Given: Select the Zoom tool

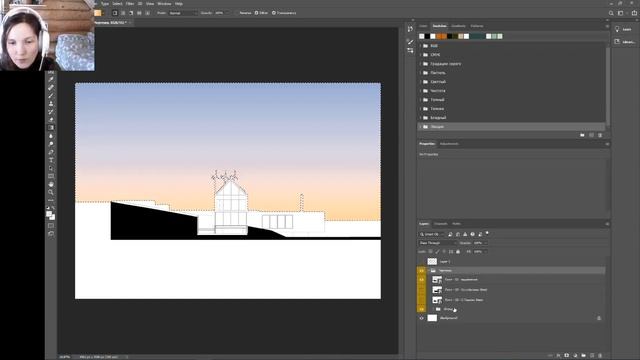Looking at the screenshot, I should (x=51, y=192).
